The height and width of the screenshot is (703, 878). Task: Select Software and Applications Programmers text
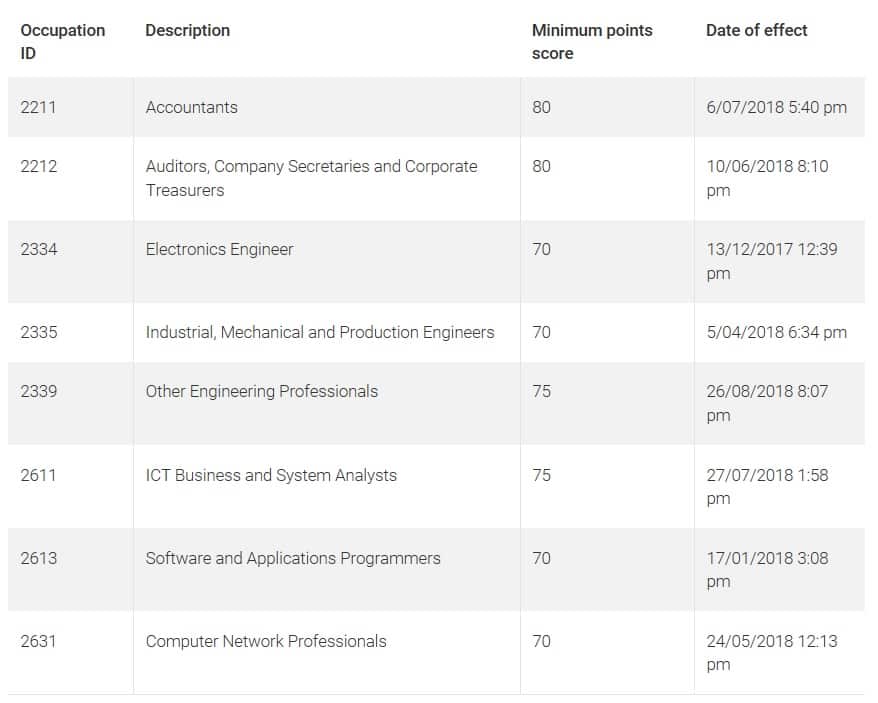coord(293,558)
